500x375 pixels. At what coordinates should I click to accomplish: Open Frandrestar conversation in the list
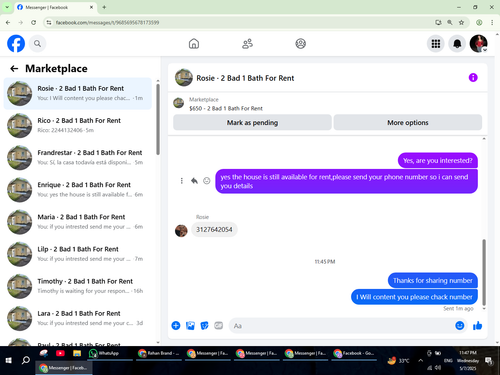78,158
